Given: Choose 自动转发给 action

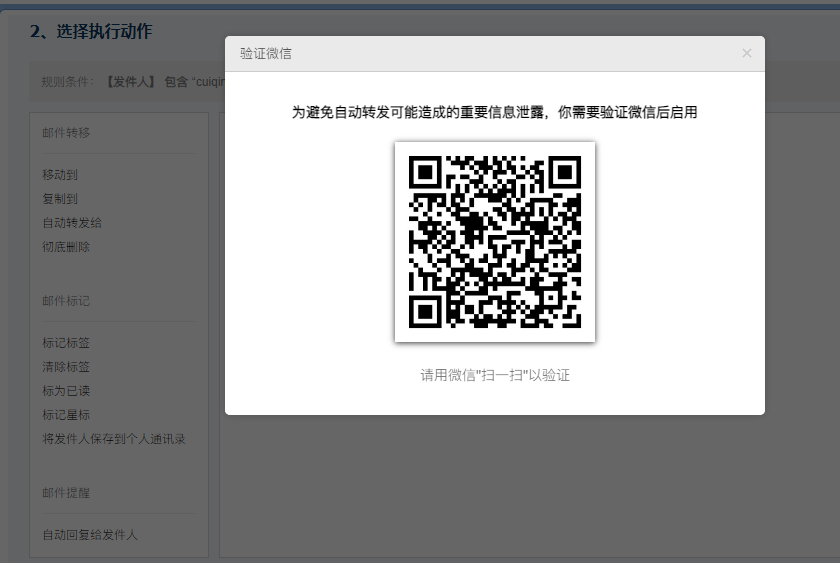Looking at the screenshot, I should click(72, 223).
